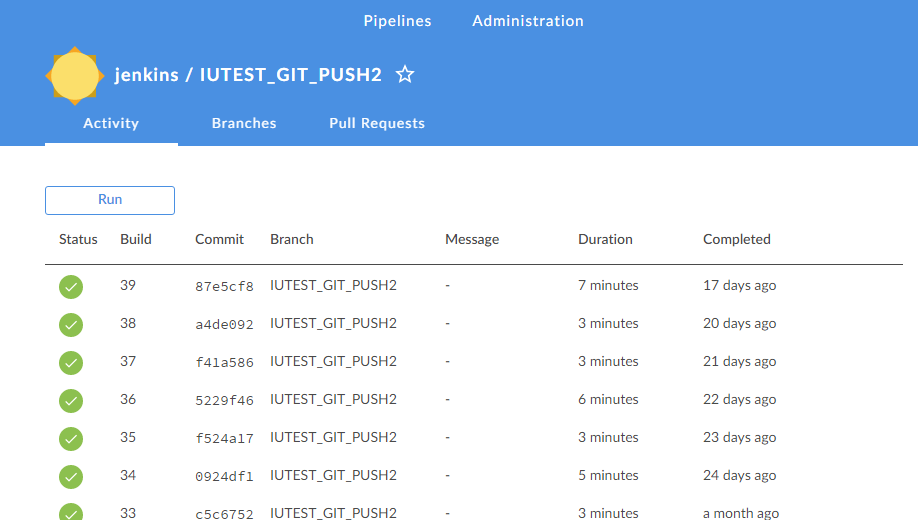The width and height of the screenshot is (918, 520).
Task: Click the Message column header
Action: coord(472,240)
